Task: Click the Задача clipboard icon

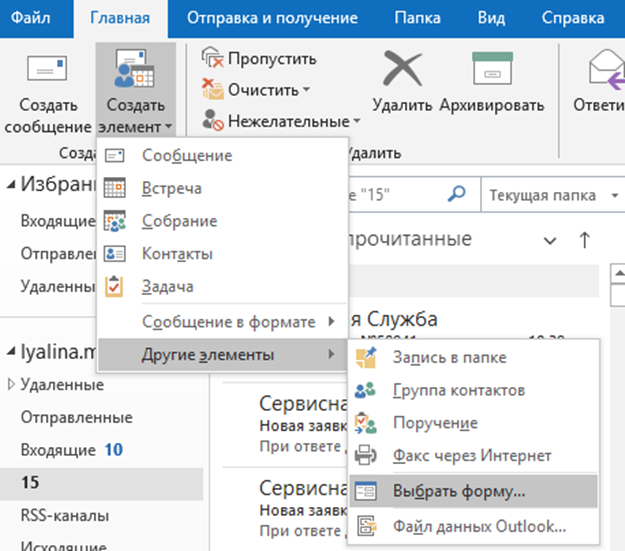Action: click(114, 286)
